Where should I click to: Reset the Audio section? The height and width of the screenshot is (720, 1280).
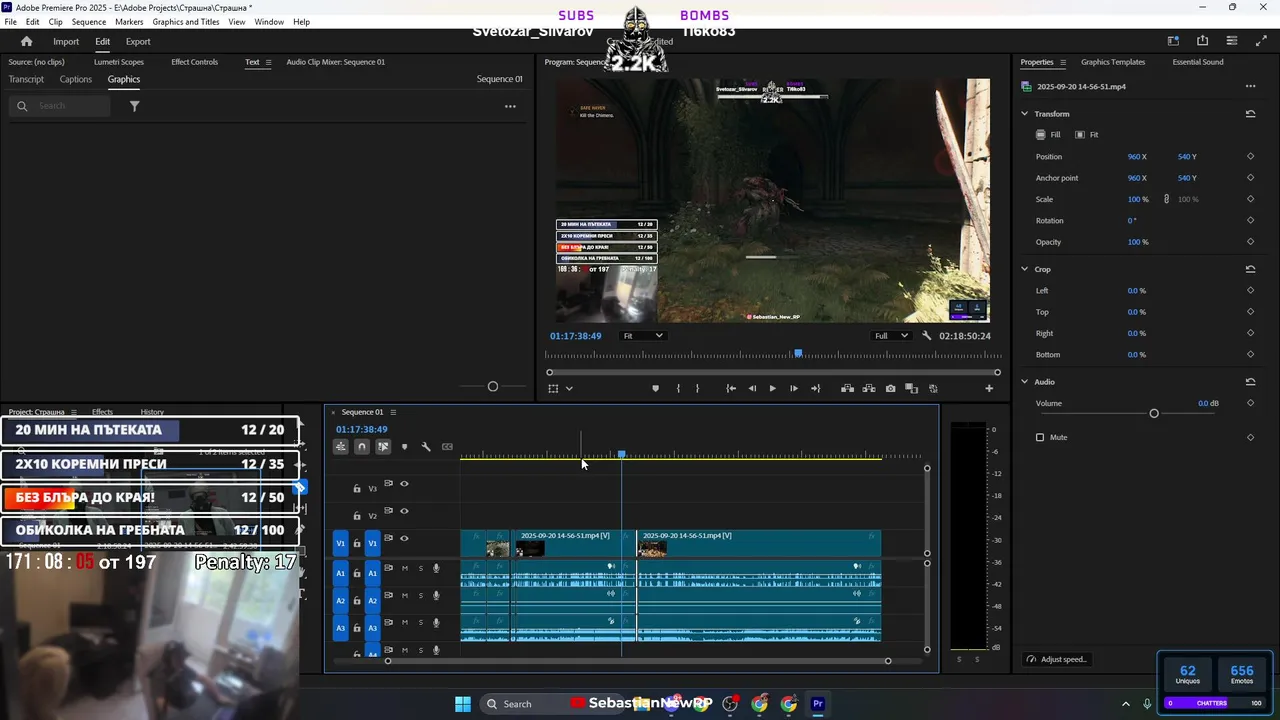[x=1250, y=382]
